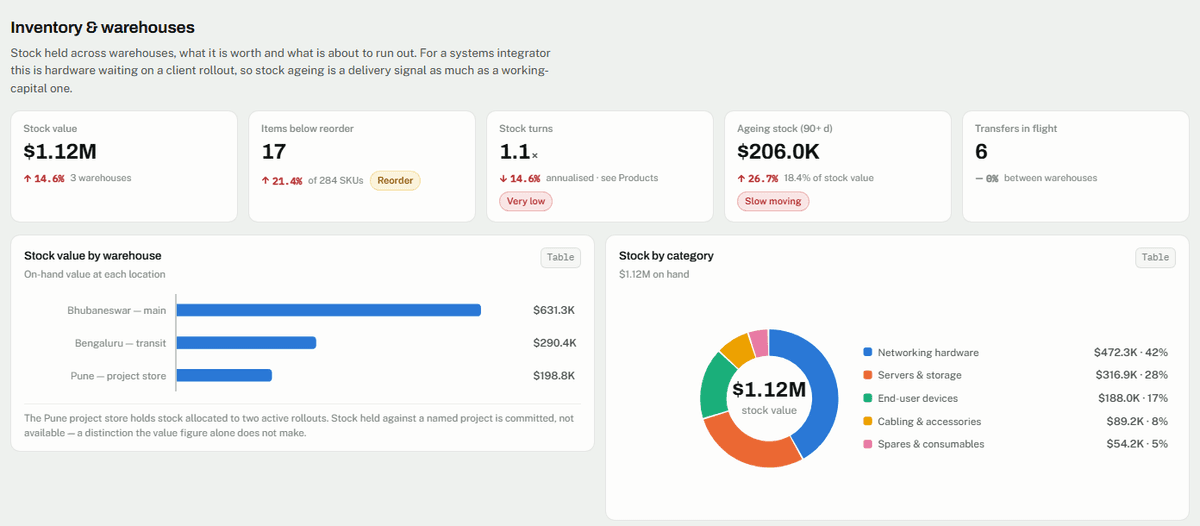Click the '$1.12M on hand' subtitle
The width and height of the screenshot is (1200, 526).
pyautogui.click(x=654, y=274)
